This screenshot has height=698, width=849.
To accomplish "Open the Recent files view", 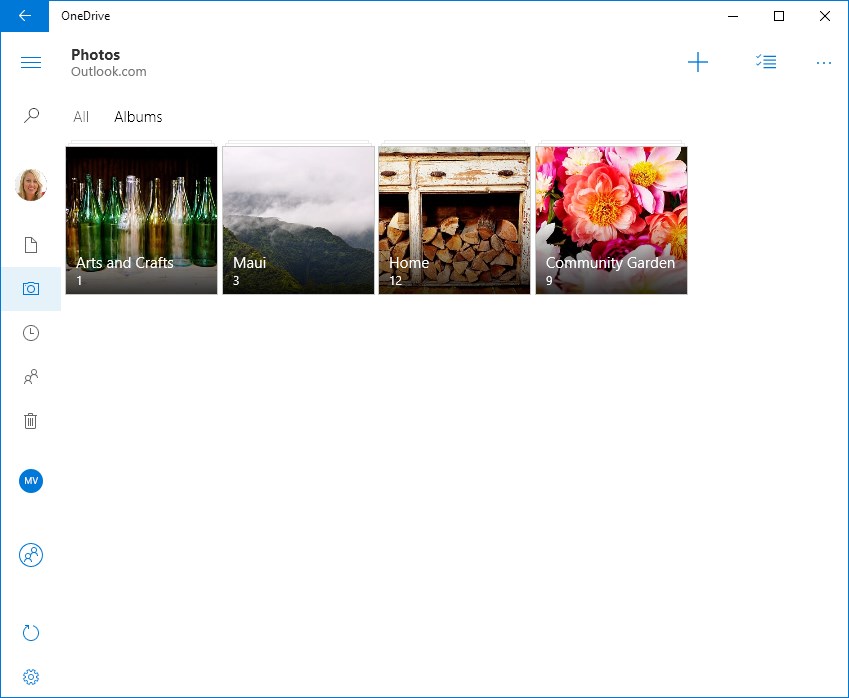I will pos(30,333).
